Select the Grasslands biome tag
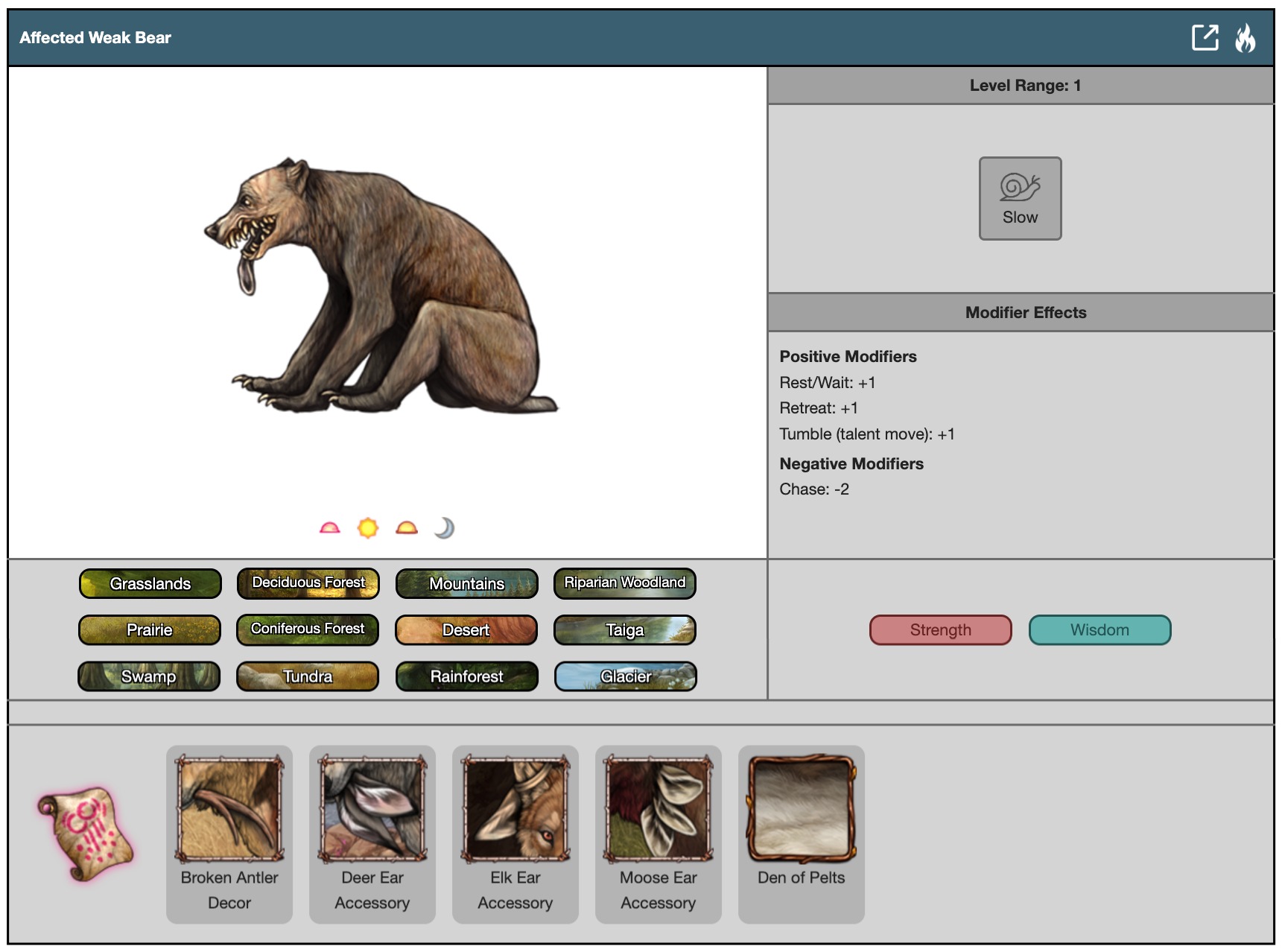Screen dimensions: 1282x952 (x=150, y=583)
